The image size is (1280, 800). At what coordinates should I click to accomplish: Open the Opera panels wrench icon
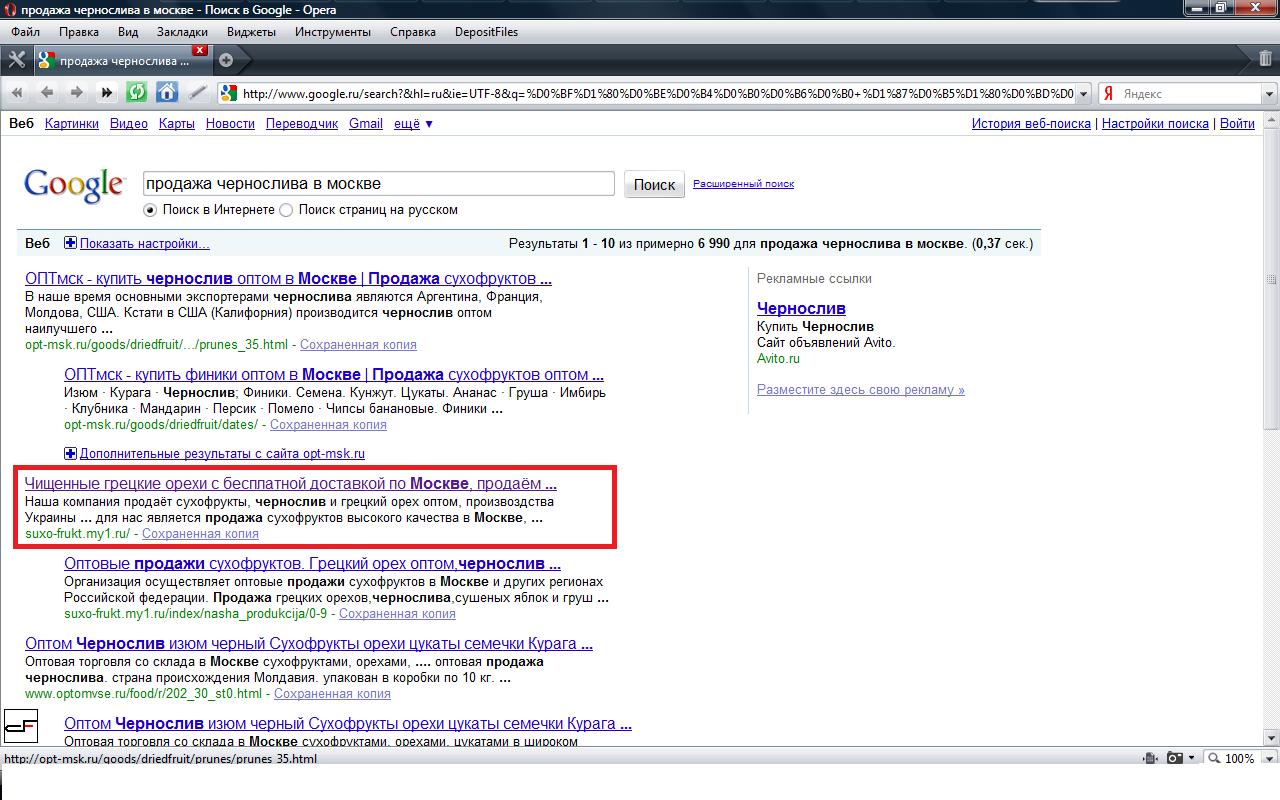coord(16,60)
